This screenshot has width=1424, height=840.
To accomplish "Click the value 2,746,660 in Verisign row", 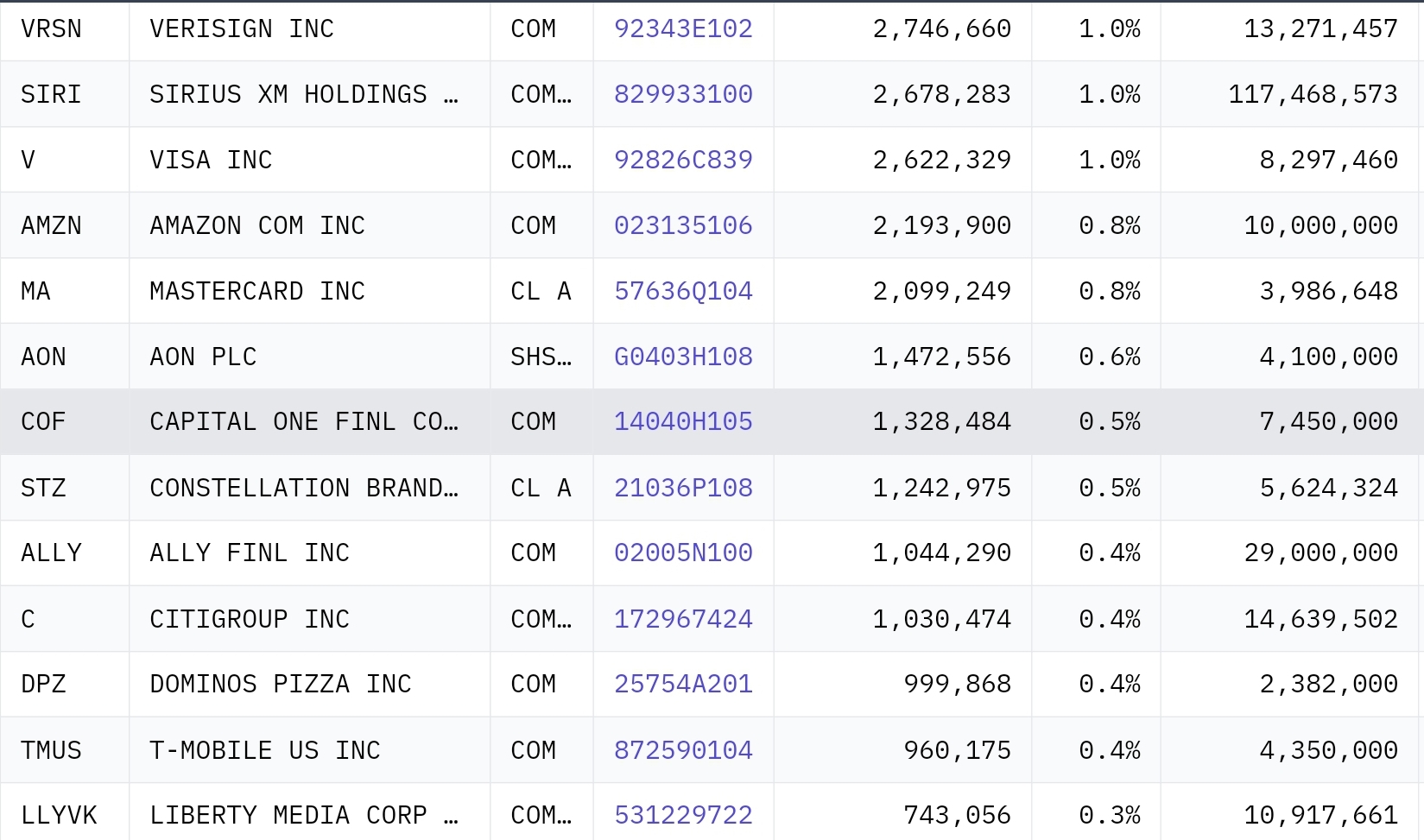I will (941, 28).
